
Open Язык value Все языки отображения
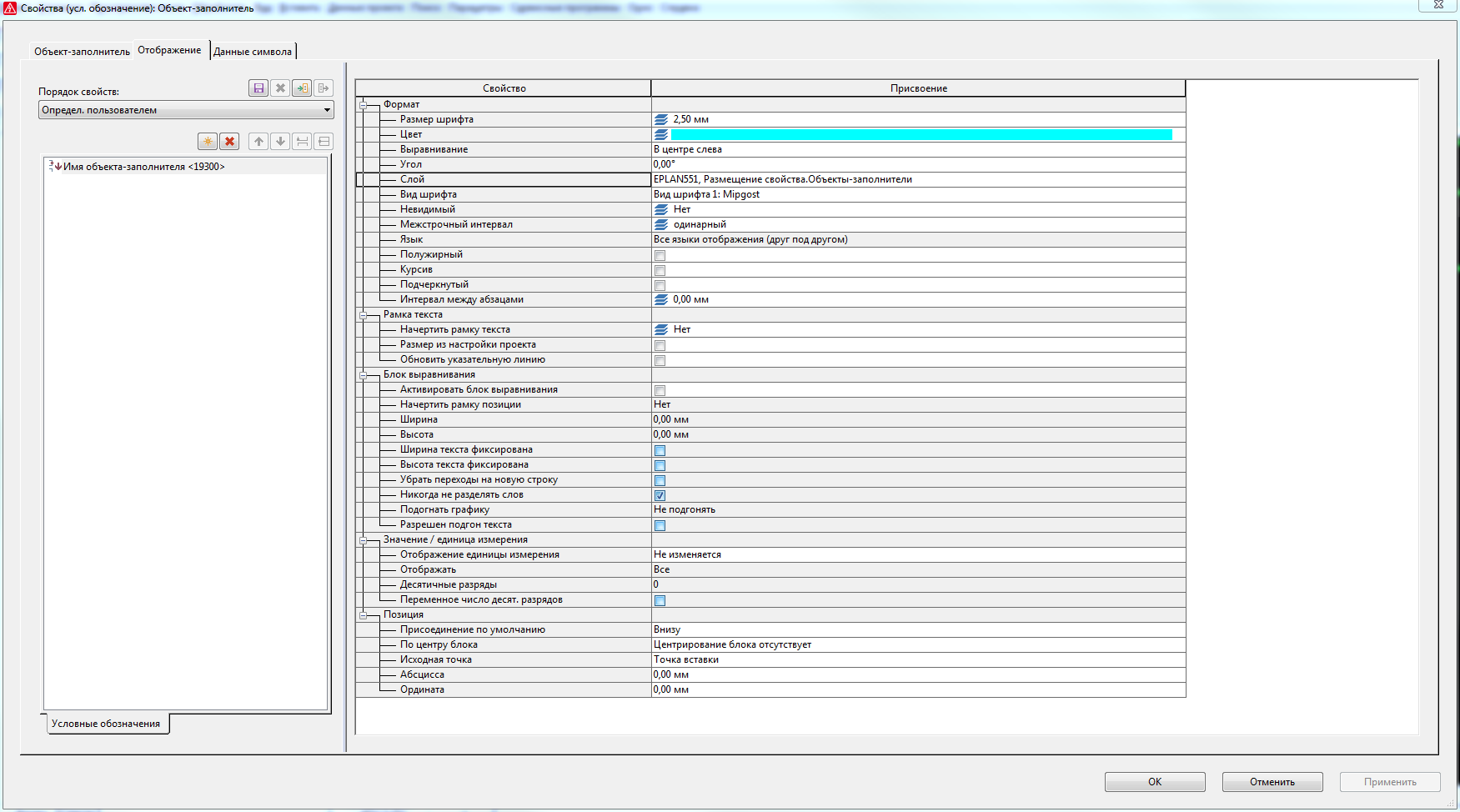point(918,239)
